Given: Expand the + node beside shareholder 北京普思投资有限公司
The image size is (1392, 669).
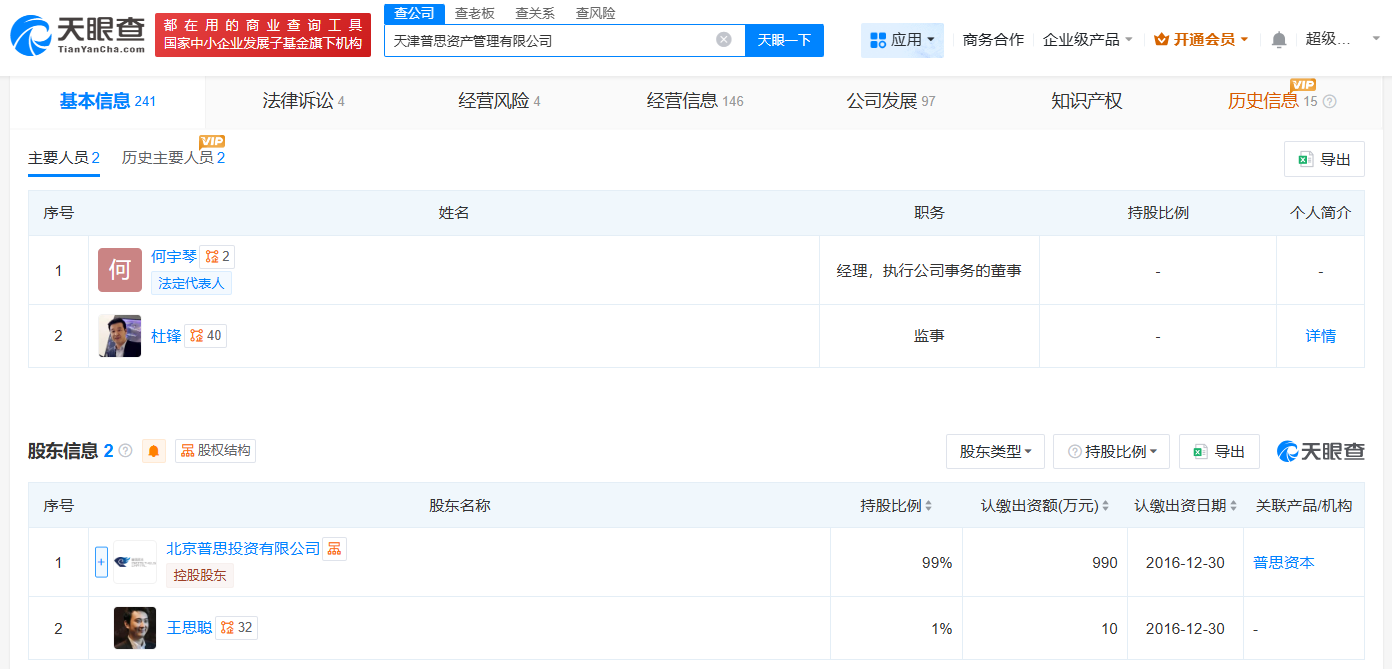Looking at the screenshot, I should (101, 561).
